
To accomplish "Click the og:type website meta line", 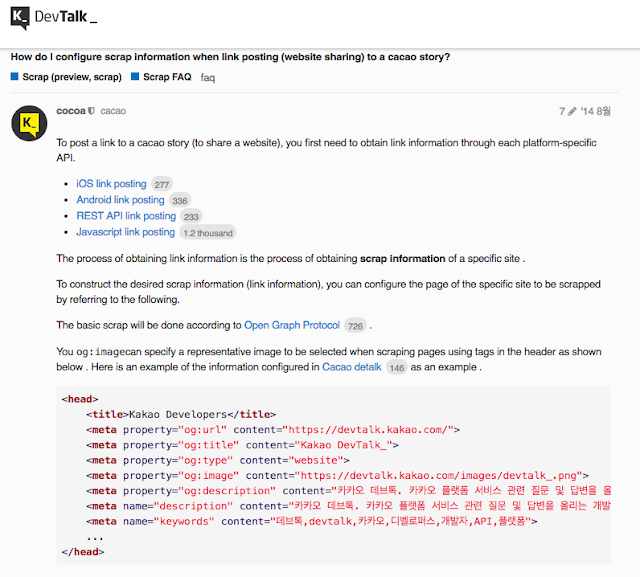I will pyautogui.click(x=218, y=460).
